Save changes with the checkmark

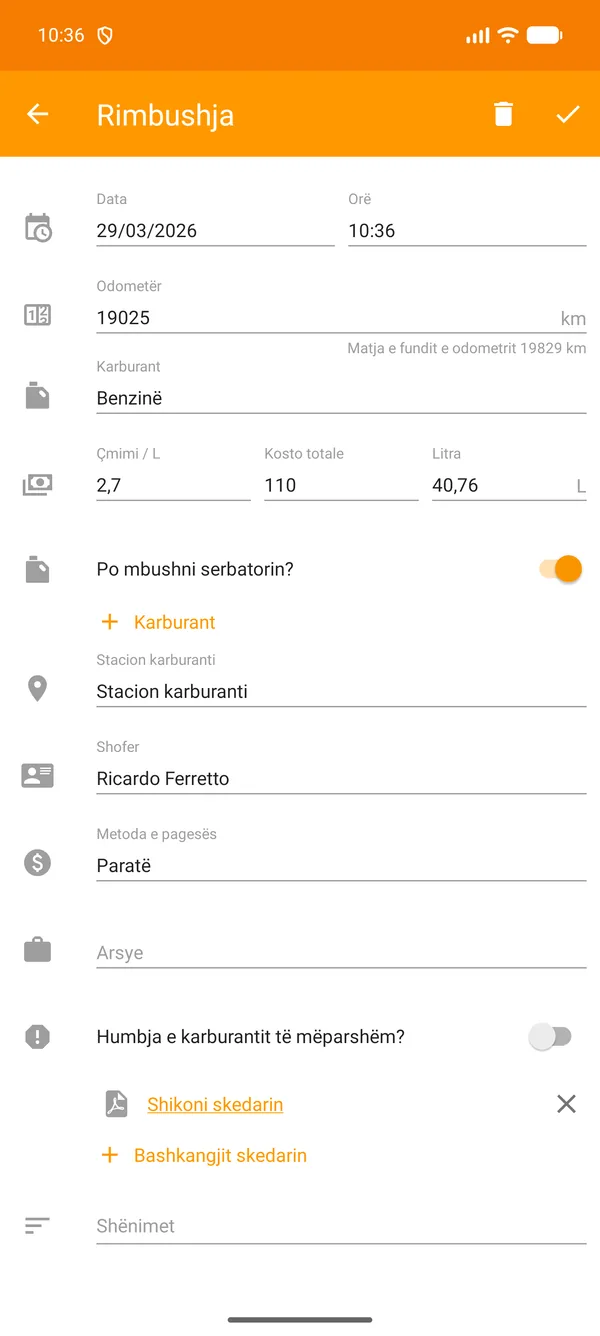coord(568,113)
